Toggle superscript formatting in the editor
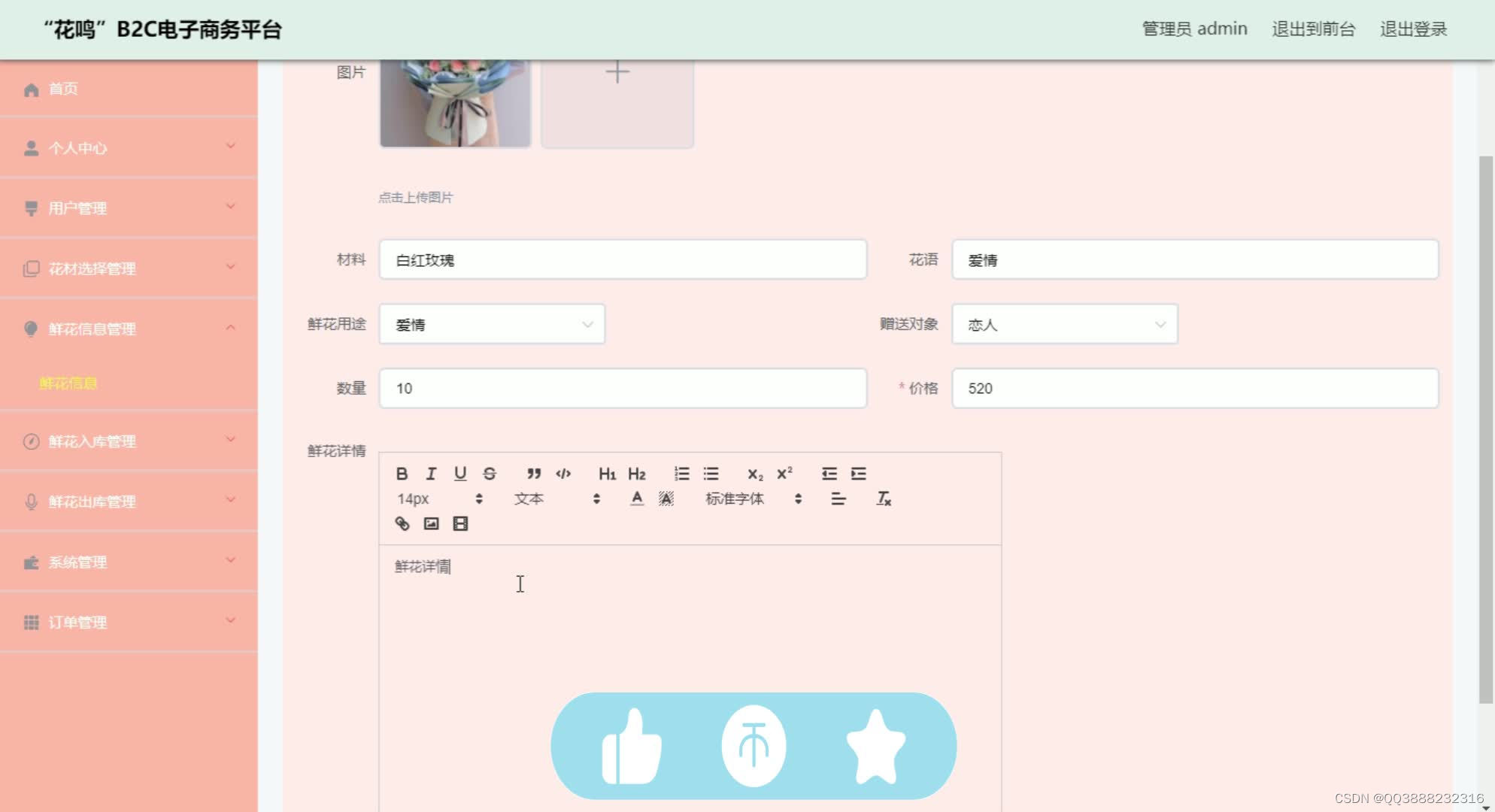The width and height of the screenshot is (1495, 812). pos(784,473)
